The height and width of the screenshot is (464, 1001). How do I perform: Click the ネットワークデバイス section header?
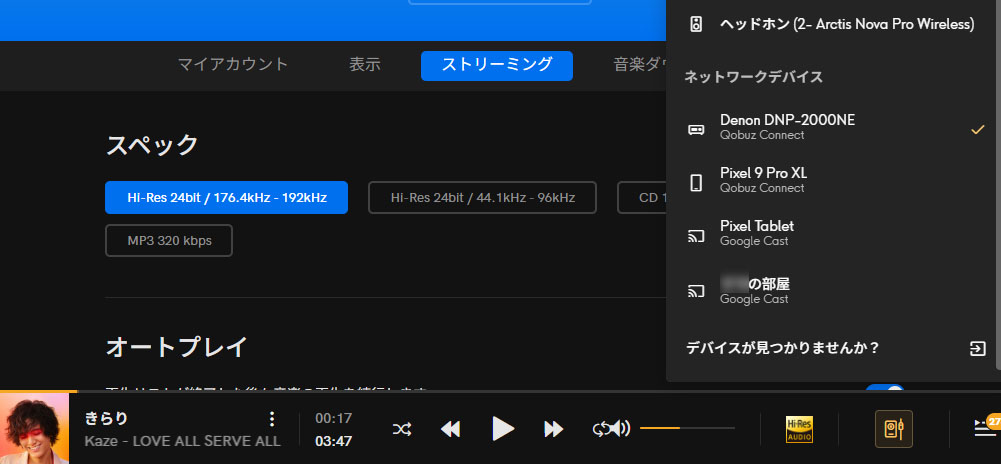click(753, 77)
